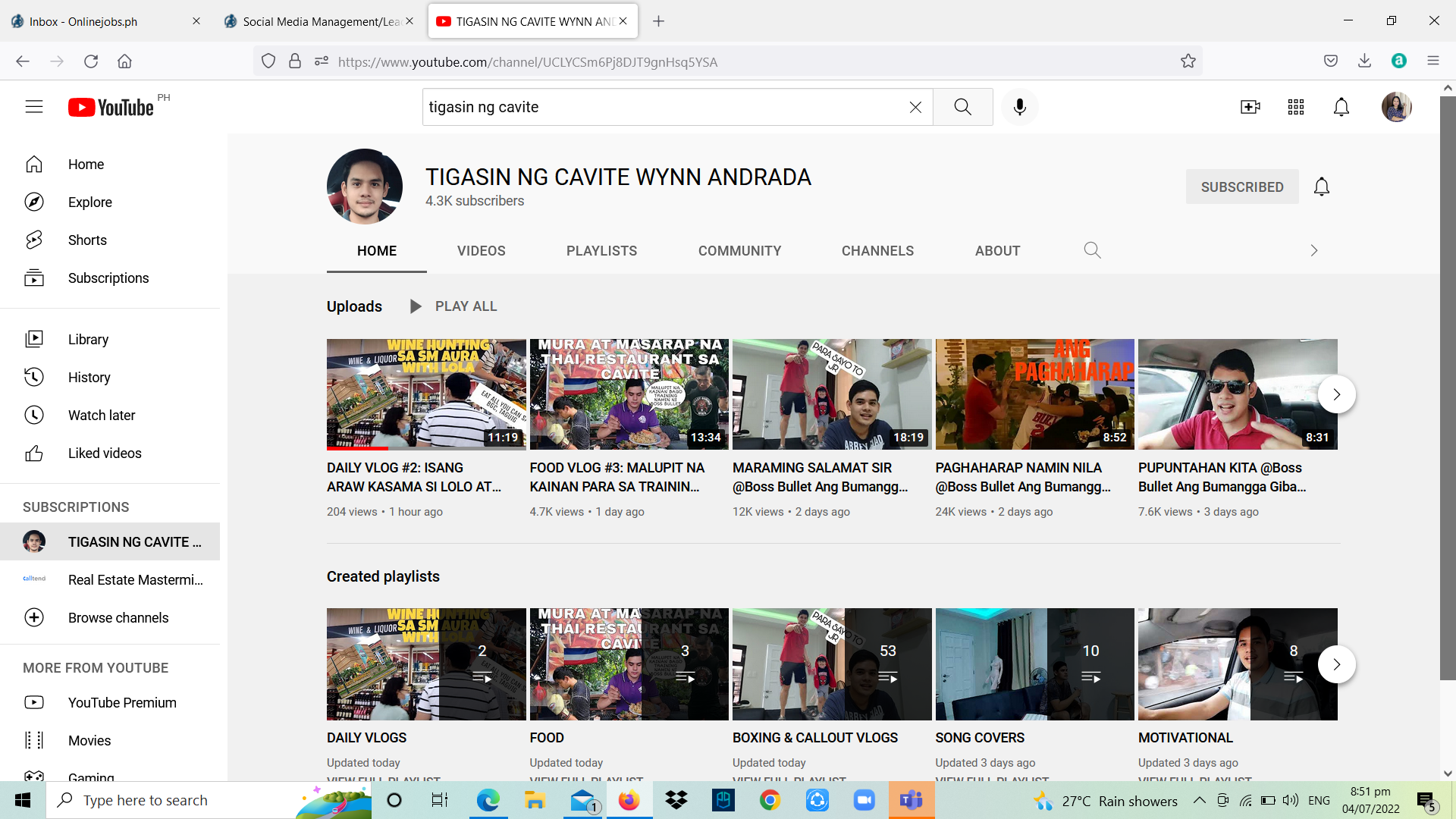Click the search magnifier button

click(962, 107)
